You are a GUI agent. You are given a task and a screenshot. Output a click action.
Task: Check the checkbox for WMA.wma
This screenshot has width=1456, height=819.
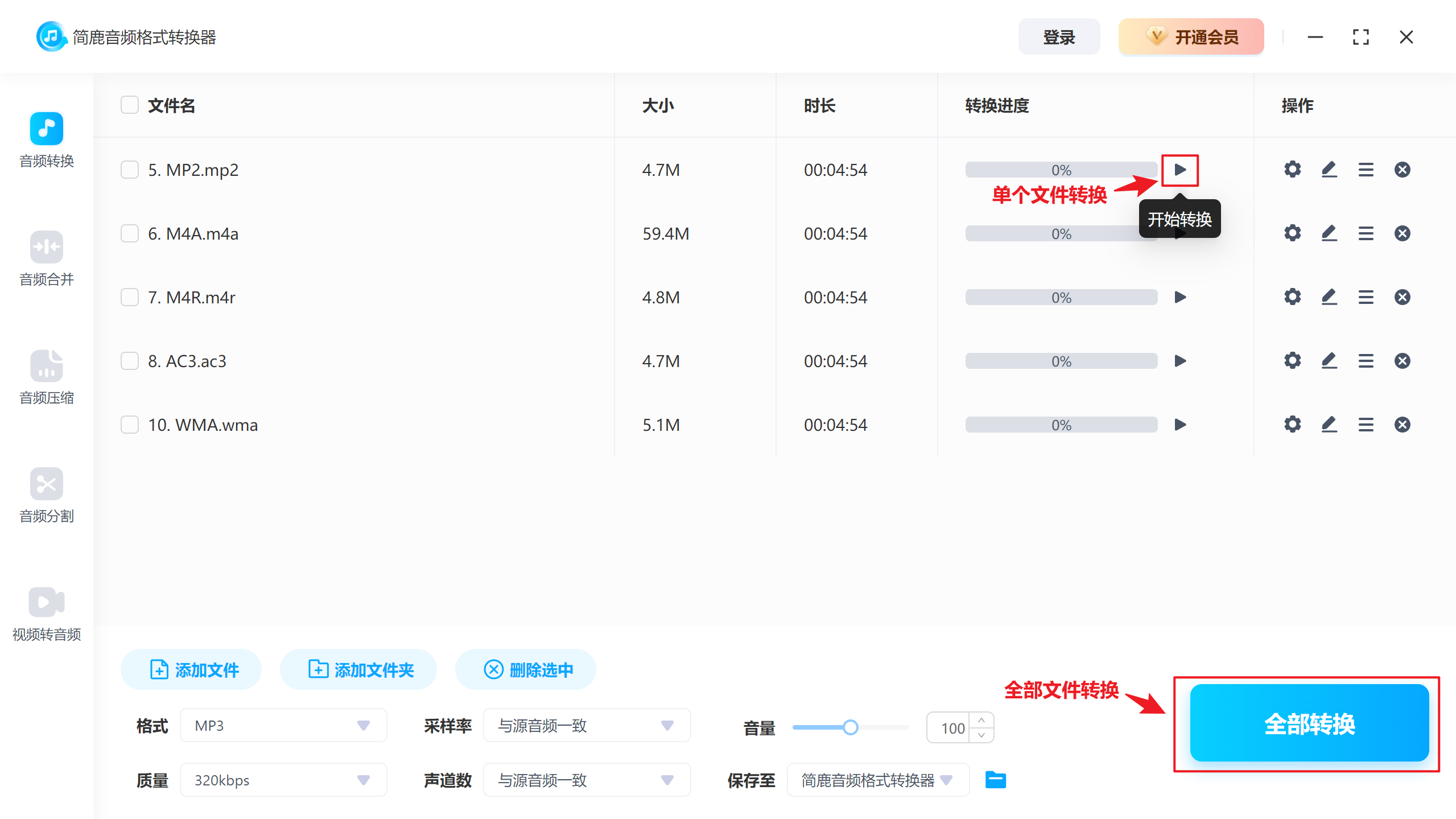click(x=129, y=424)
